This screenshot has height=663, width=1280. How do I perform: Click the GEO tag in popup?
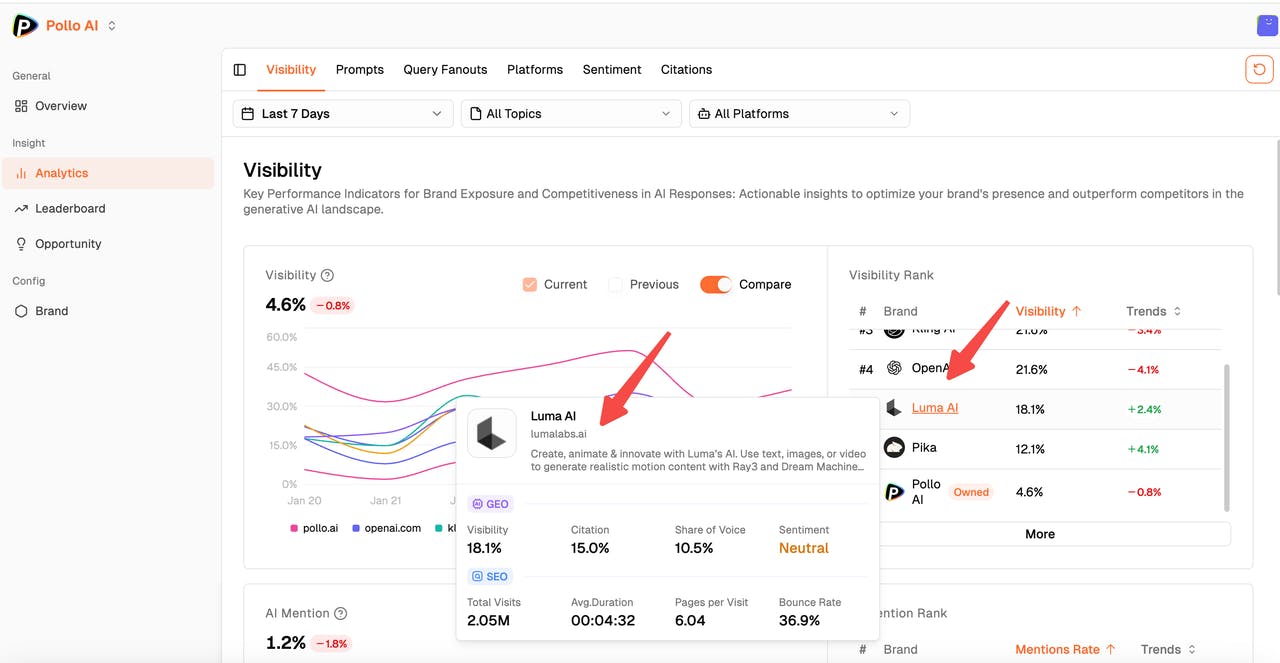[x=490, y=504]
